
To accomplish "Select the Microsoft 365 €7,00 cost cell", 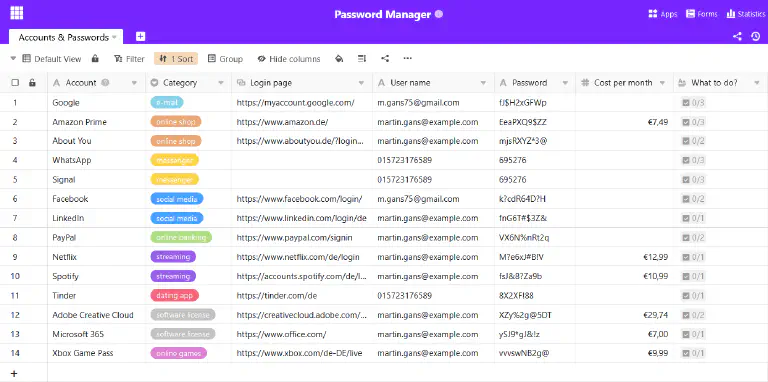I will 624,334.
